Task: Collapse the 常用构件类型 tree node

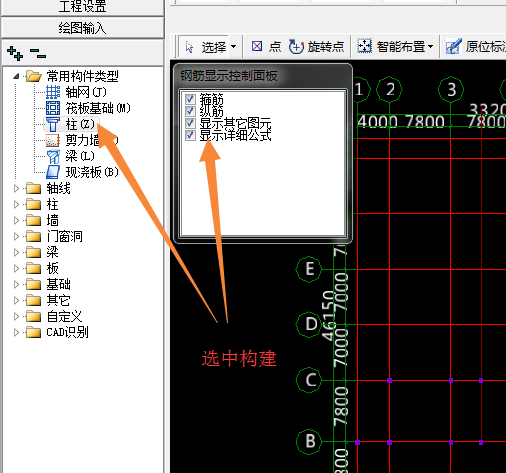Action: 16,76
